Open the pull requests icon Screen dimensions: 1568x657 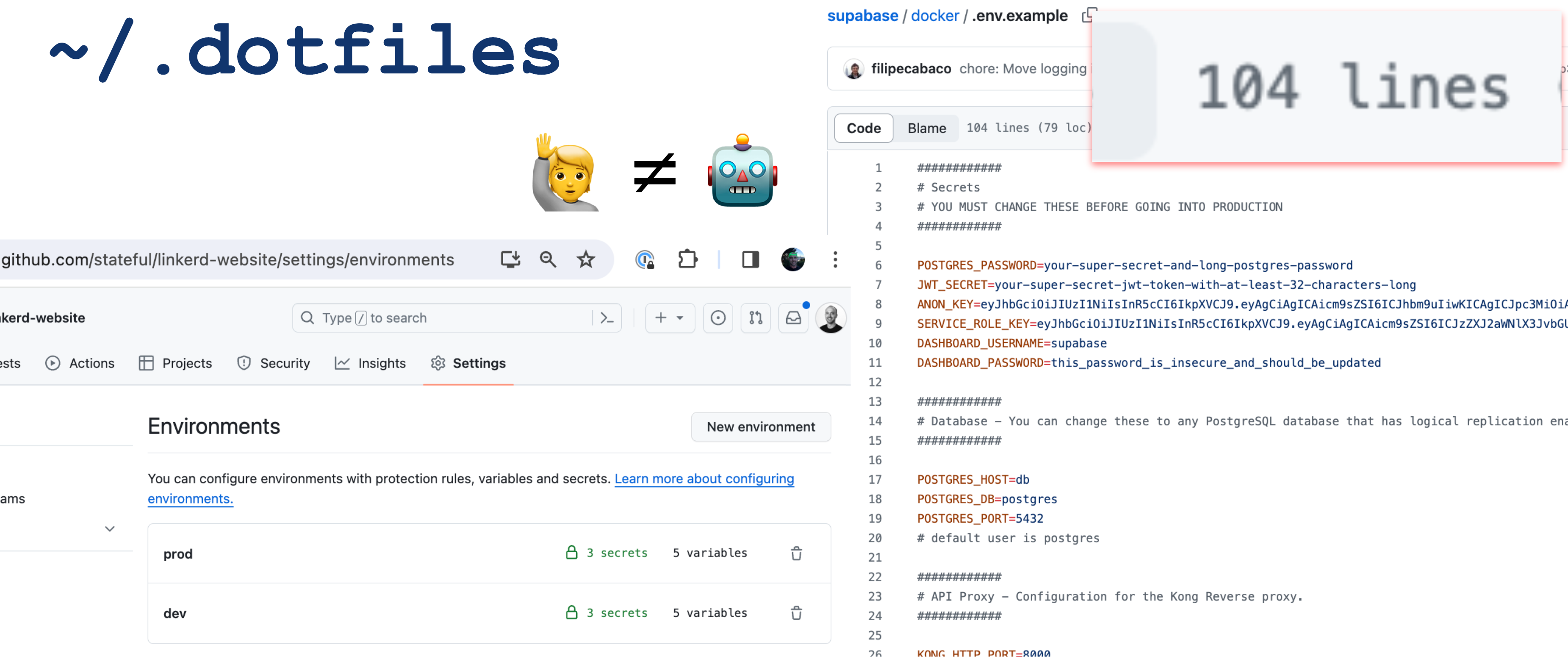(x=755, y=317)
